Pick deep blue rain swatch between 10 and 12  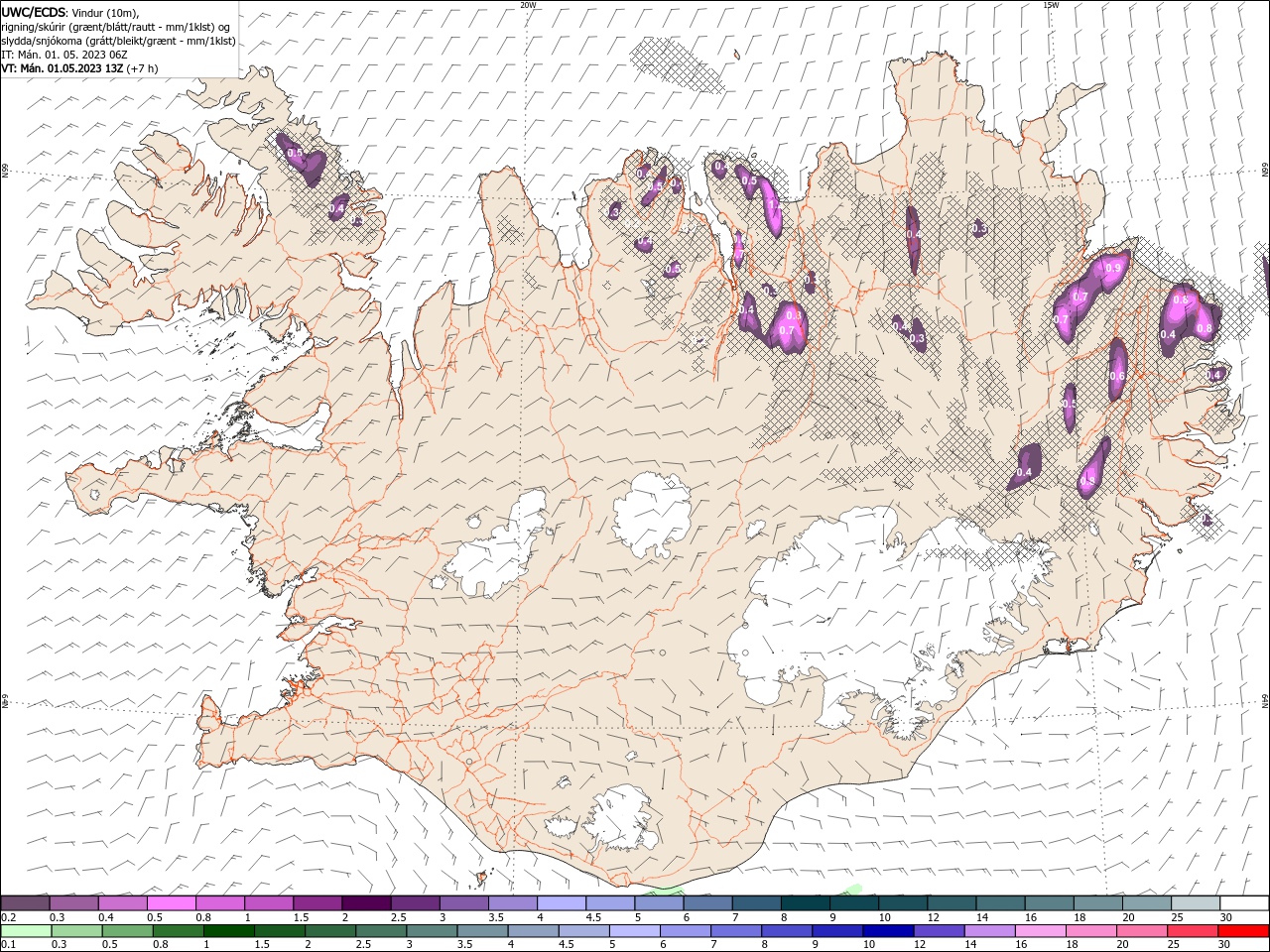click(887, 930)
